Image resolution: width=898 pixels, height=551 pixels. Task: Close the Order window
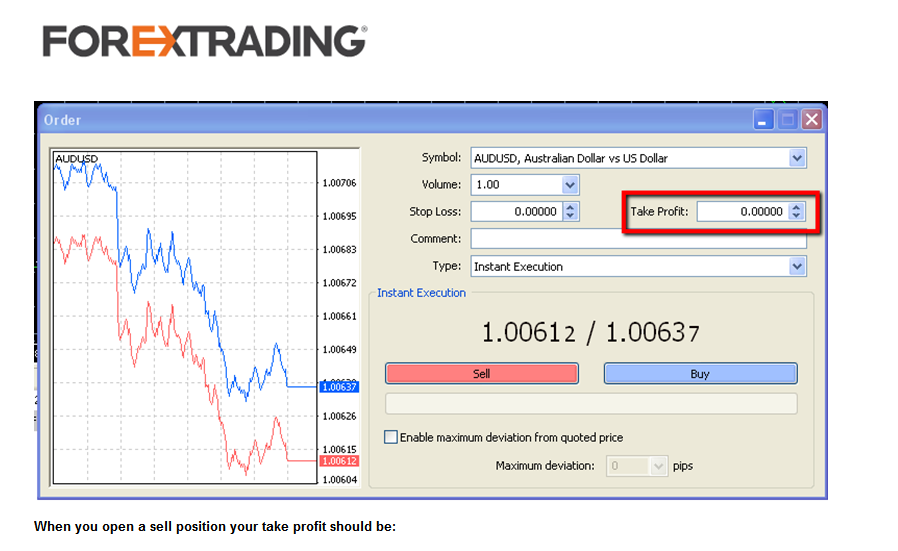tap(811, 120)
